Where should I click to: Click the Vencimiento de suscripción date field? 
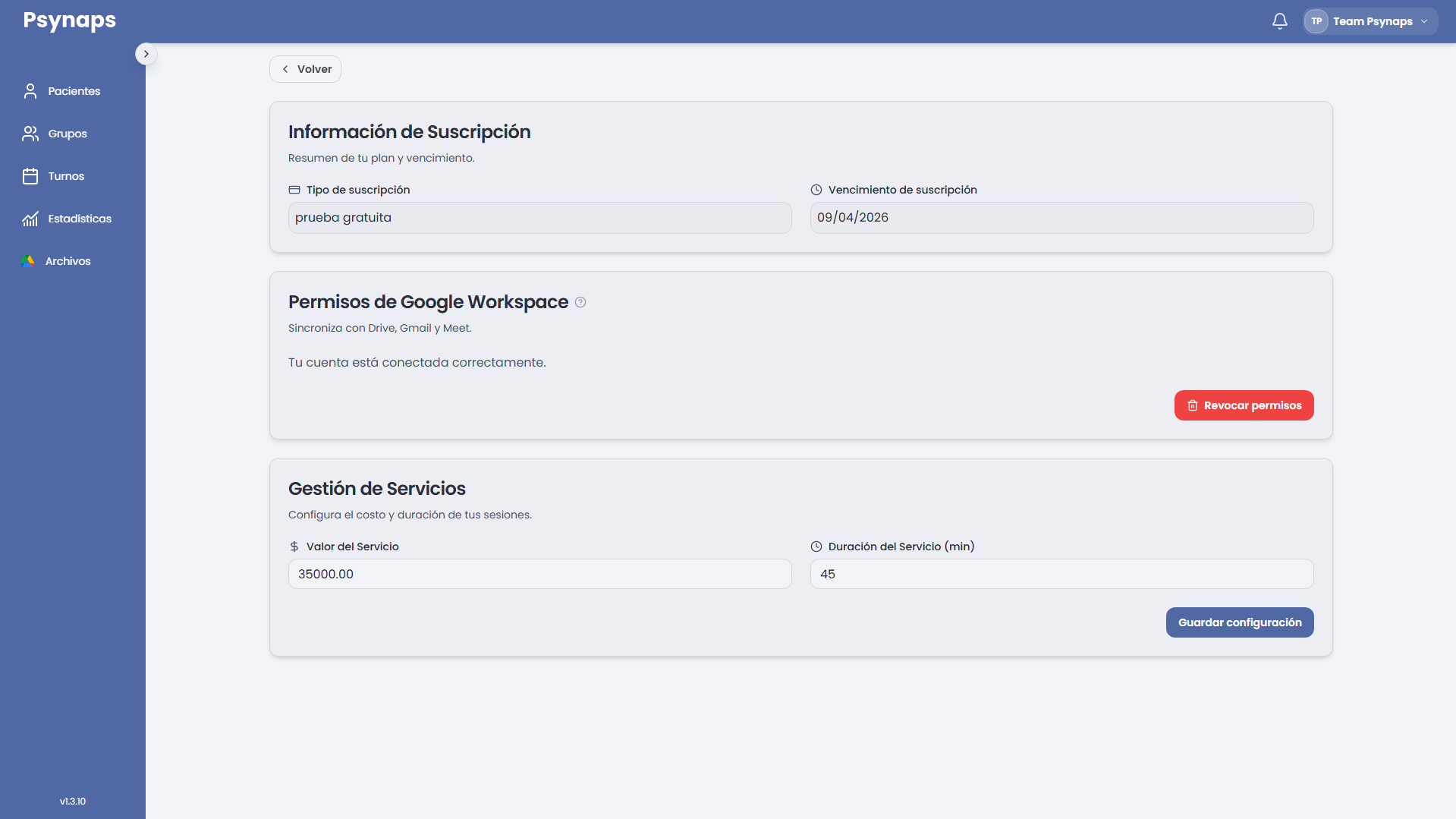coord(1061,218)
